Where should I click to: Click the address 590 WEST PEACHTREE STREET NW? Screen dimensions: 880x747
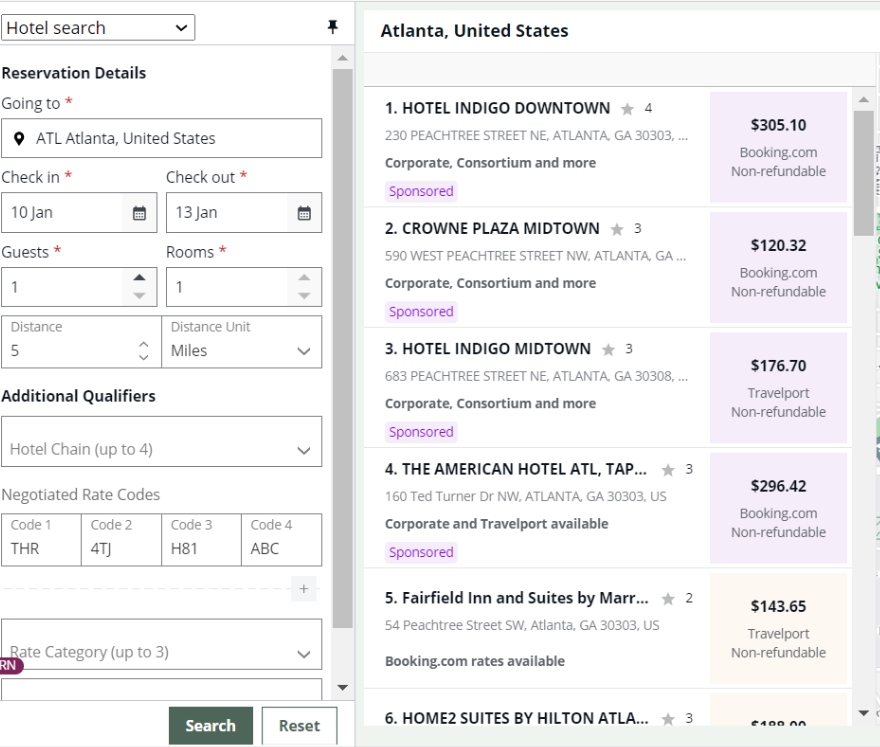pos(535,256)
